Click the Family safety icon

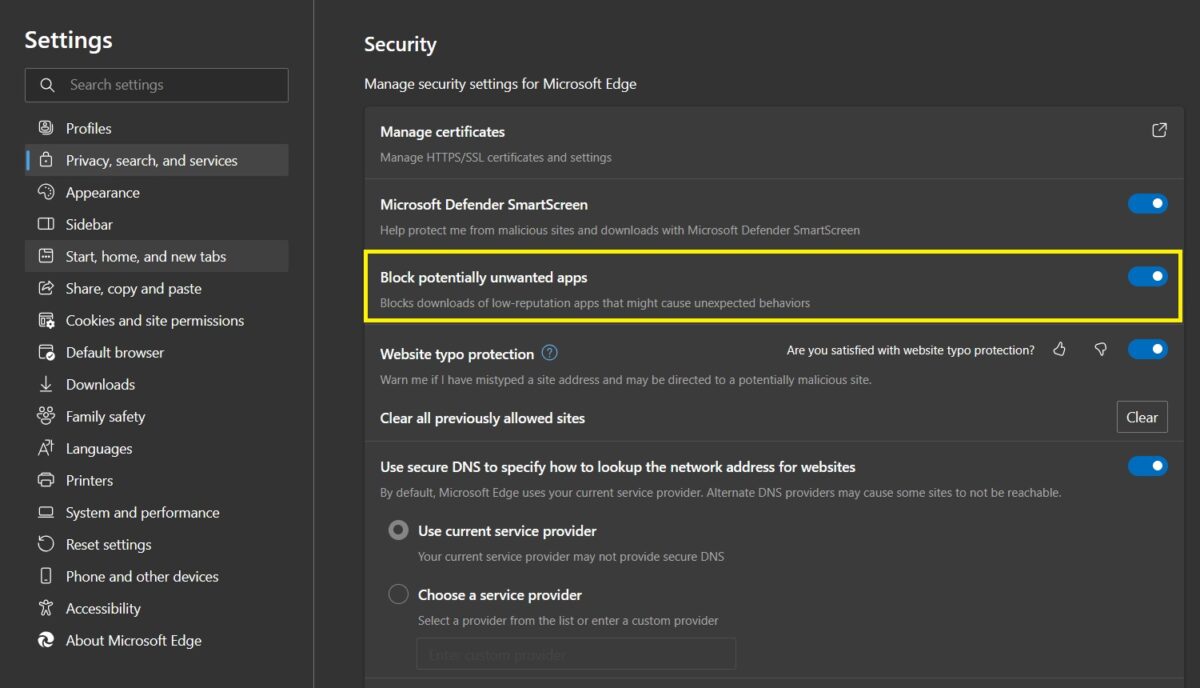click(x=46, y=416)
